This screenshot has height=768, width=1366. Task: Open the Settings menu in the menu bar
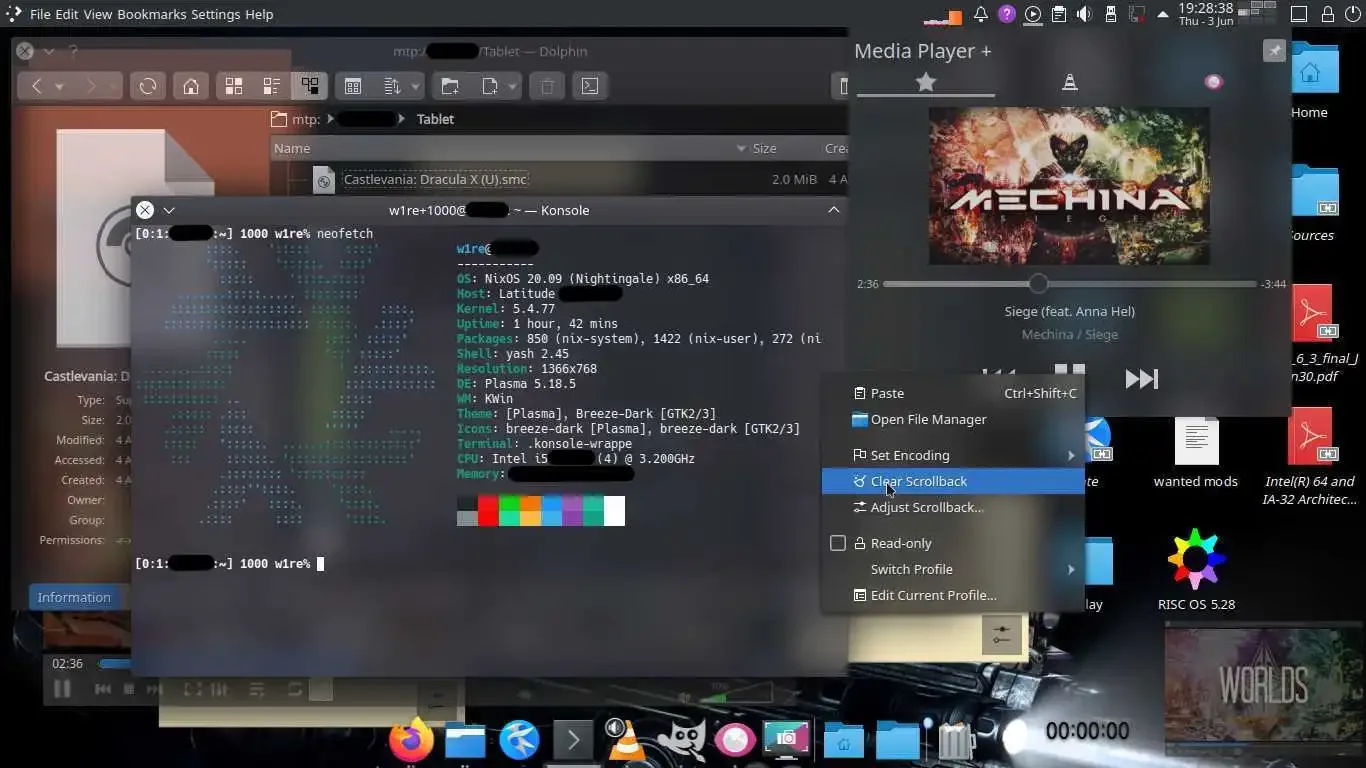pyautogui.click(x=216, y=14)
